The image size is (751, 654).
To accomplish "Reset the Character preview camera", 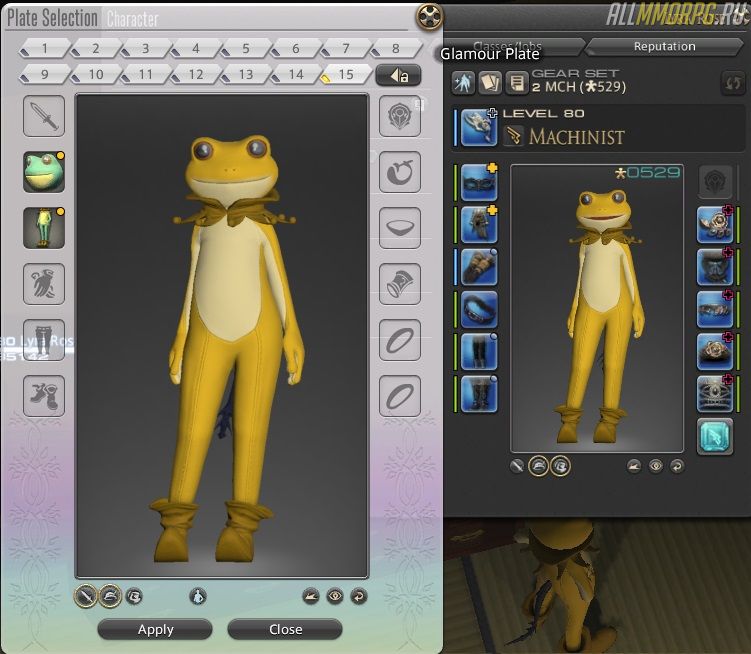I will [x=677, y=466].
